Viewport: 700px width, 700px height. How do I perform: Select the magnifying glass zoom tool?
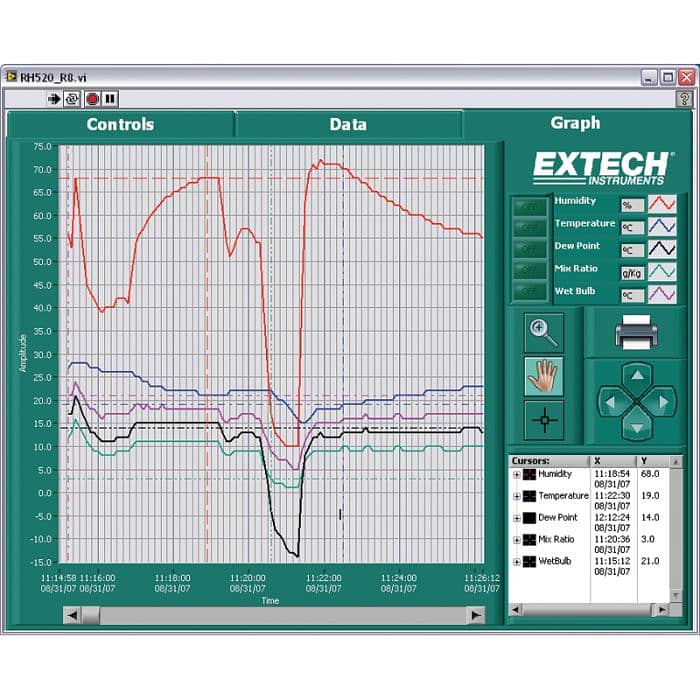544,333
